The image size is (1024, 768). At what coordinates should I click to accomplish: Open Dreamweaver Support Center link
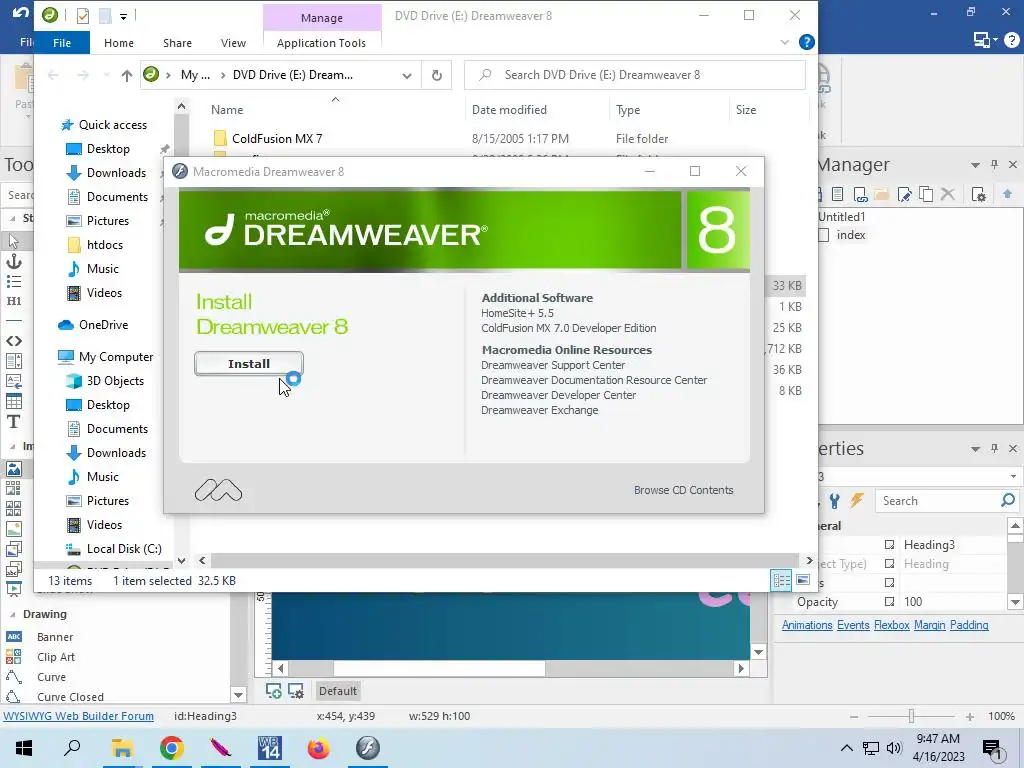click(553, 365)
